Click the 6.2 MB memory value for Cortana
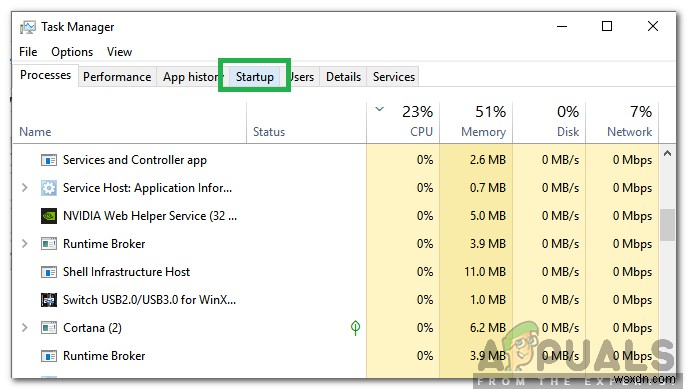This screenshot has width=687, height=389. coord(488,328)
